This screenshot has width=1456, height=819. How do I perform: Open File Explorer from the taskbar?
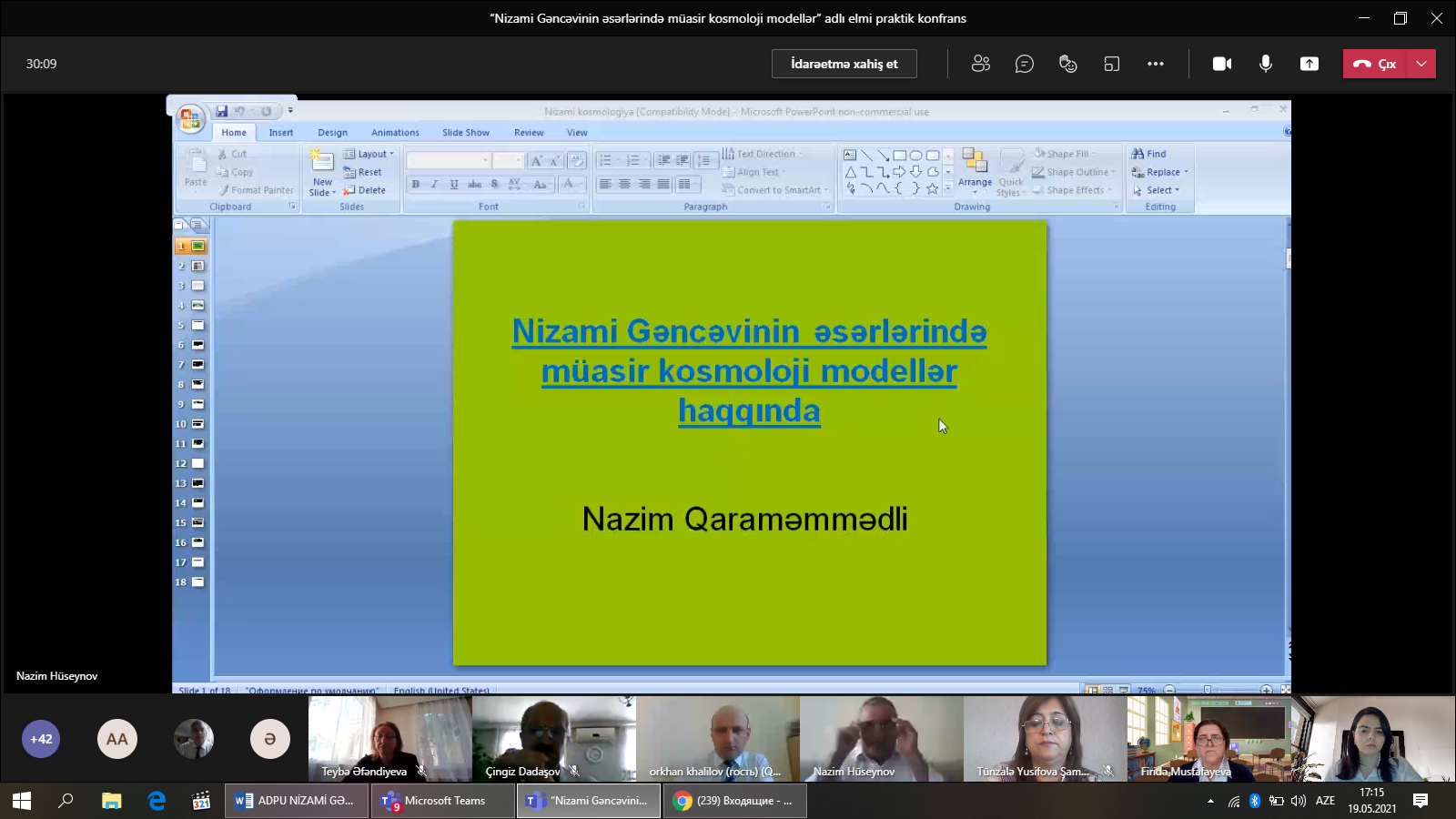[111, 801]
